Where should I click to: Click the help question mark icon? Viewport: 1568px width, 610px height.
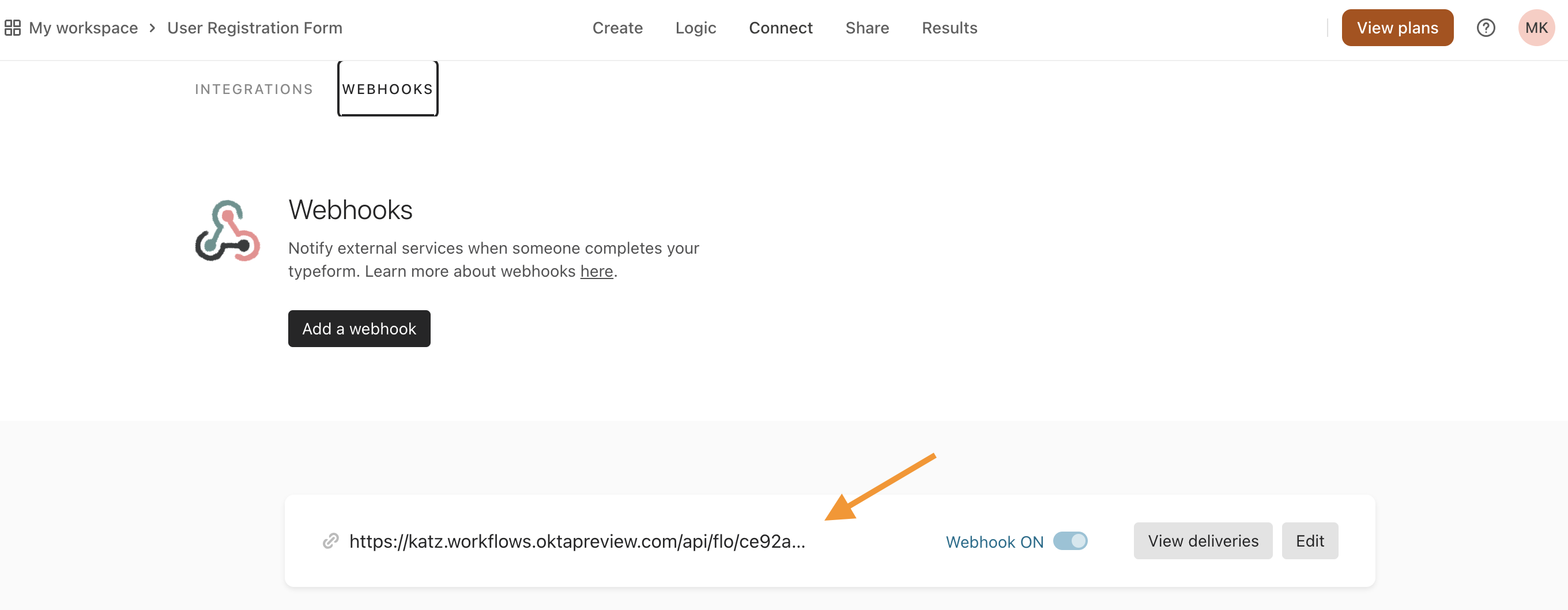pyautogui.click(x=1485, y=28)
